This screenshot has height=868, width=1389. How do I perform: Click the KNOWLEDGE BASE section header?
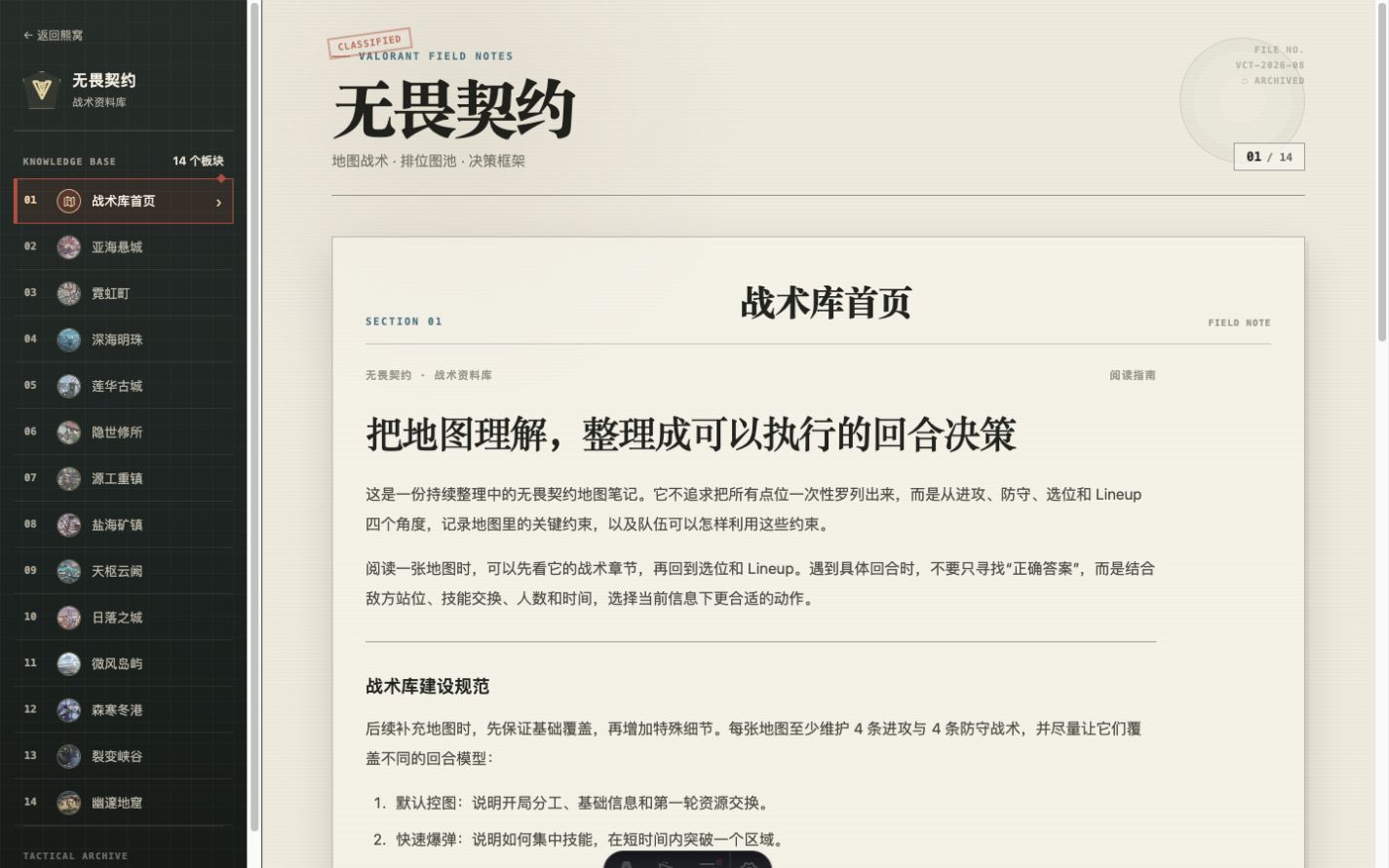[69, 162]
